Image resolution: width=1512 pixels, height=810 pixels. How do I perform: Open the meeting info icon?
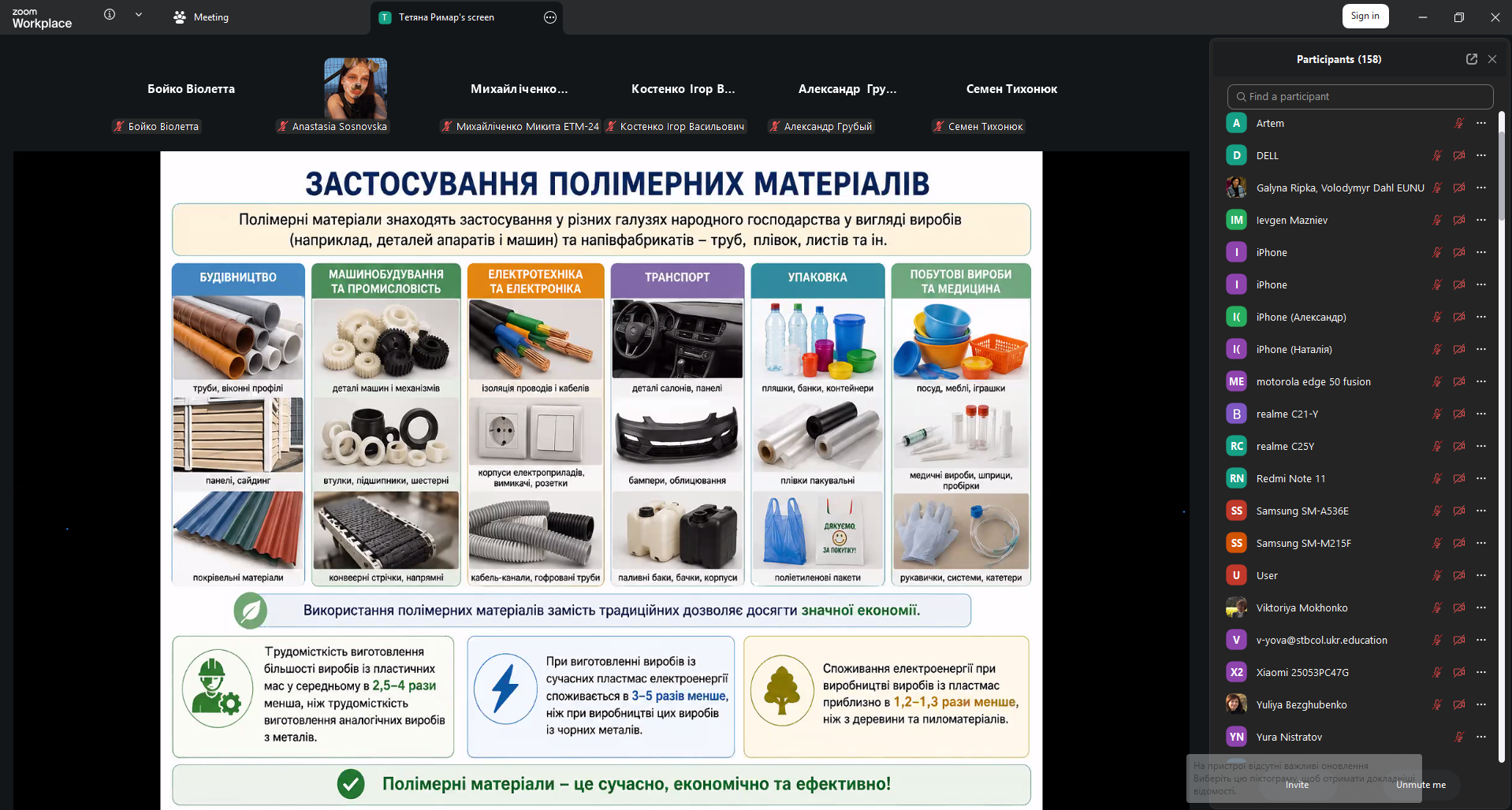(x=110, y=14)
